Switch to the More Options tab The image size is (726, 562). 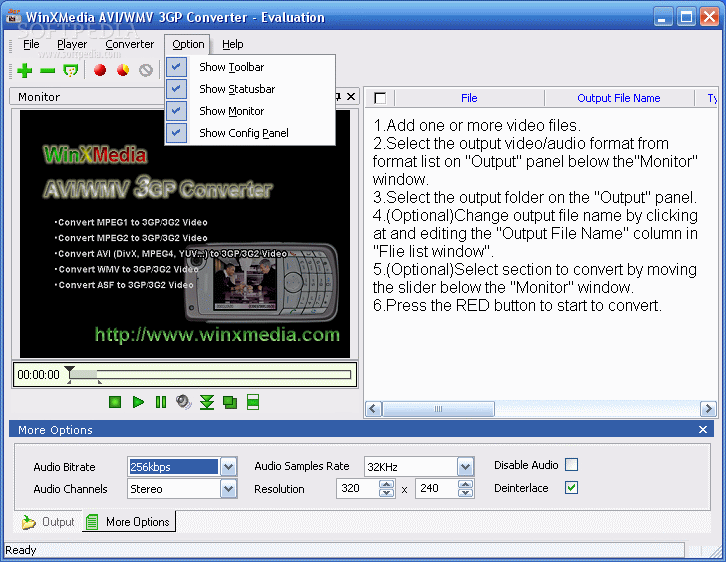tap(129, 521)
